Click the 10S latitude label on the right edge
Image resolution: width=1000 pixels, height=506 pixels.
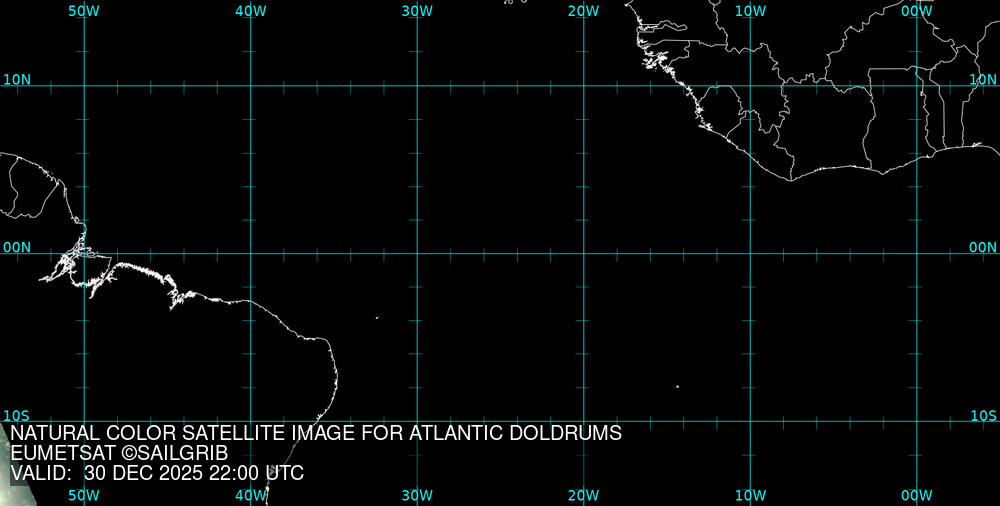pyautogui.click(x=984, y=415)
